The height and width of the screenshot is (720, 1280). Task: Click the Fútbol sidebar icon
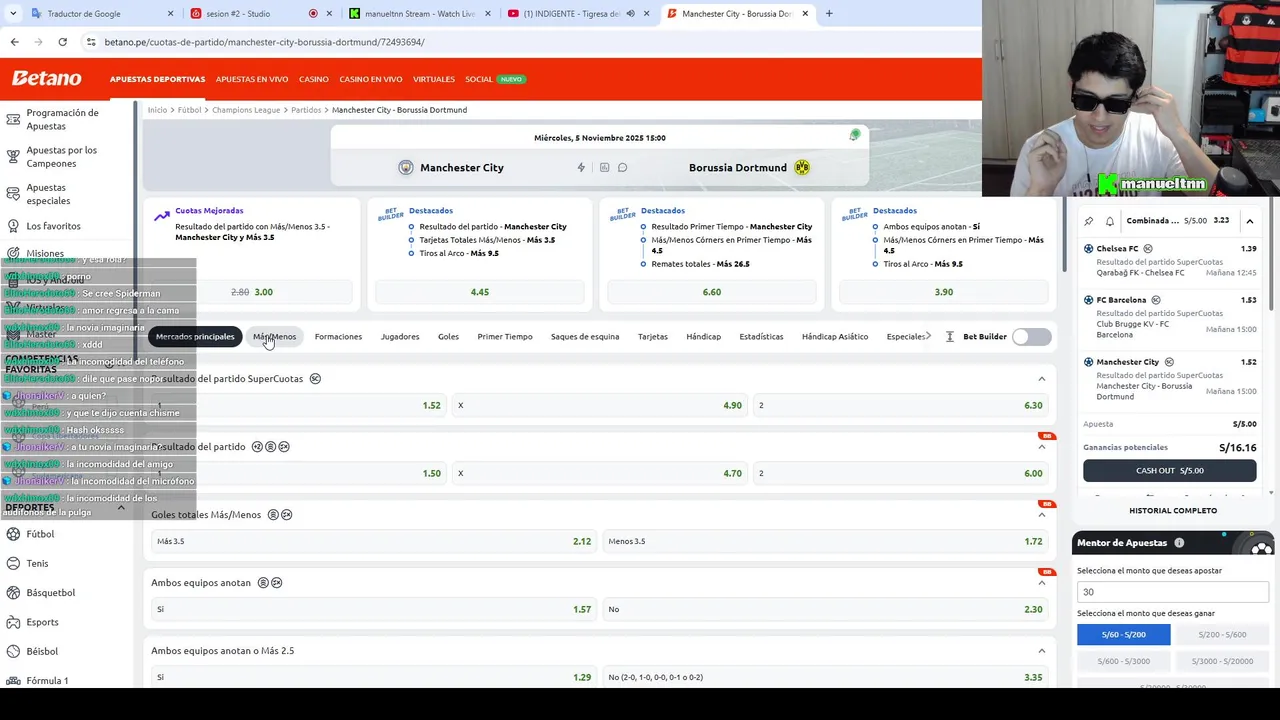point(13,534)
